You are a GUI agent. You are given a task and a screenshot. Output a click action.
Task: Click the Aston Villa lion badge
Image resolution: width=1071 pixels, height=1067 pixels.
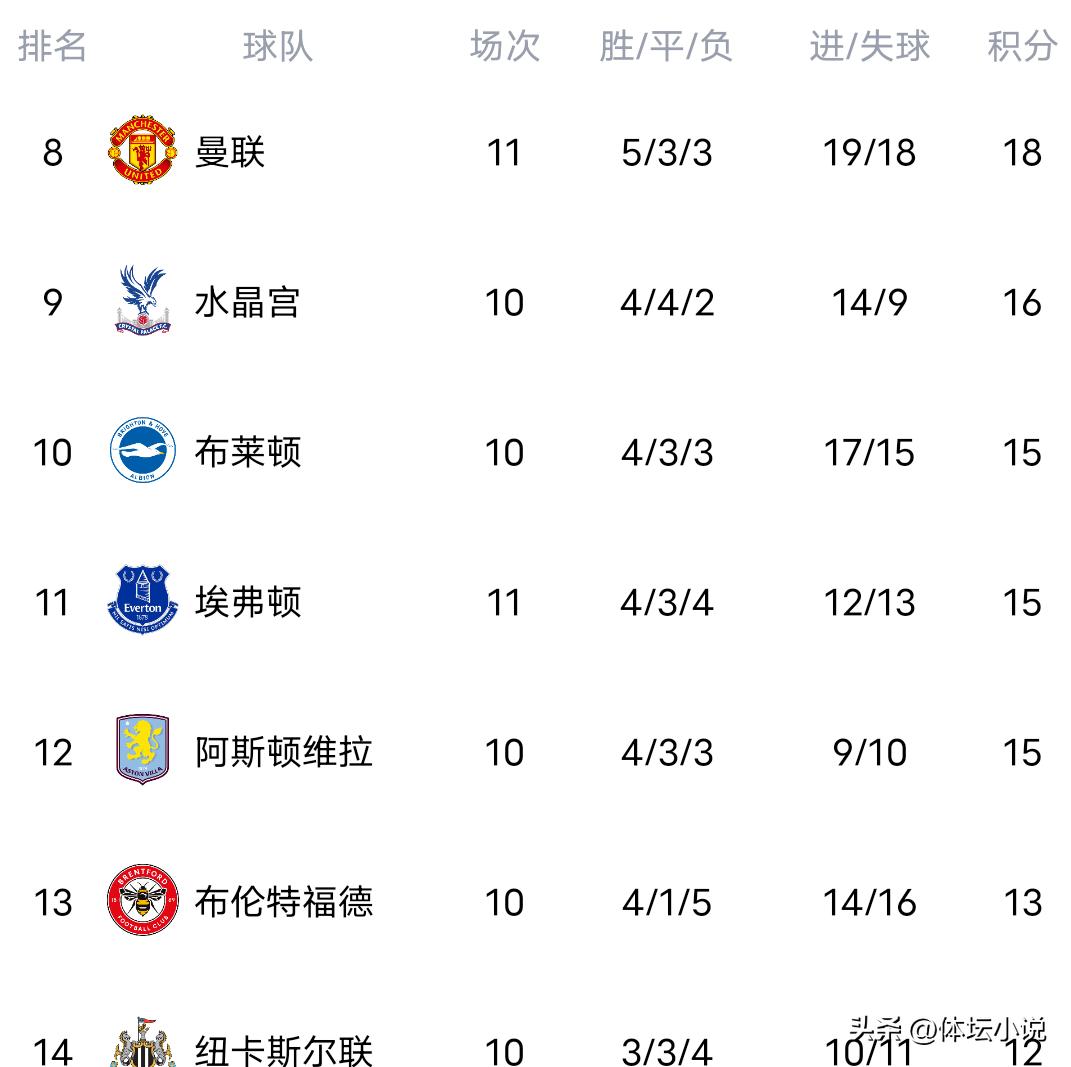142,751
